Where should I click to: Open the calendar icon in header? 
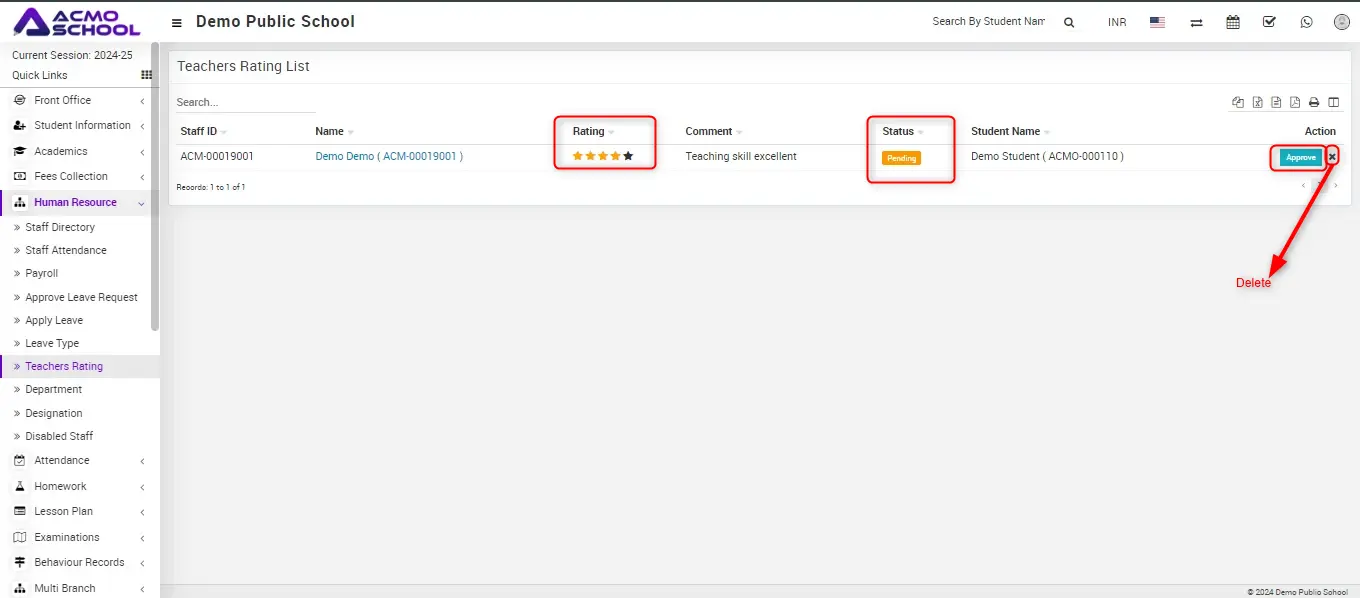(x=1233, y=22)
